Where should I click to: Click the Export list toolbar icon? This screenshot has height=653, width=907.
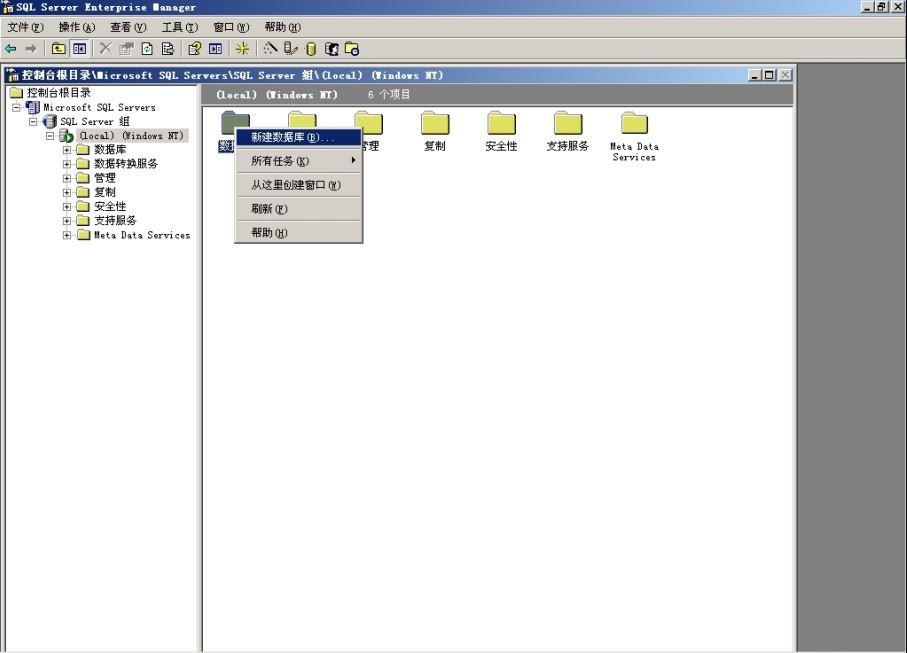click(x=168, y=49)
